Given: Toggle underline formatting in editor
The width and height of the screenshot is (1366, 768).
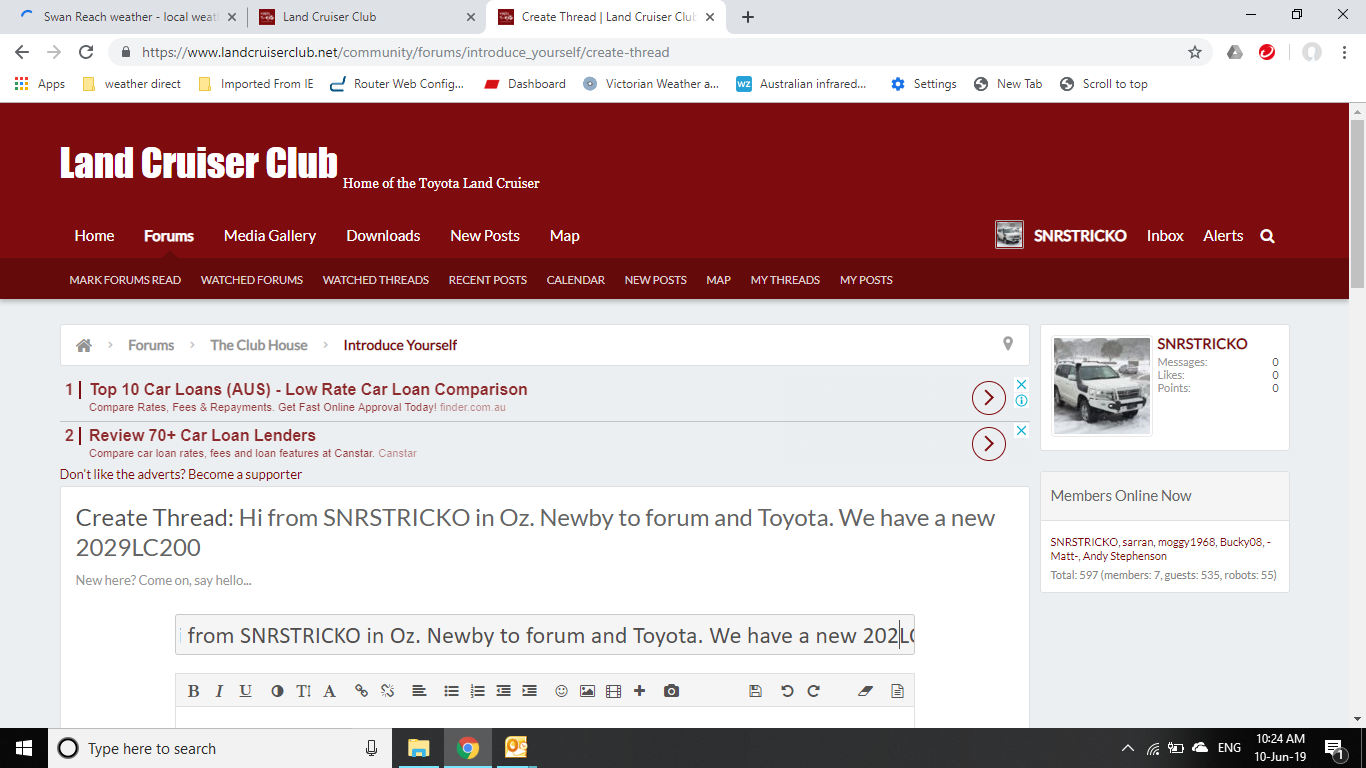Looking at the screenshot, I should point(245,691).
